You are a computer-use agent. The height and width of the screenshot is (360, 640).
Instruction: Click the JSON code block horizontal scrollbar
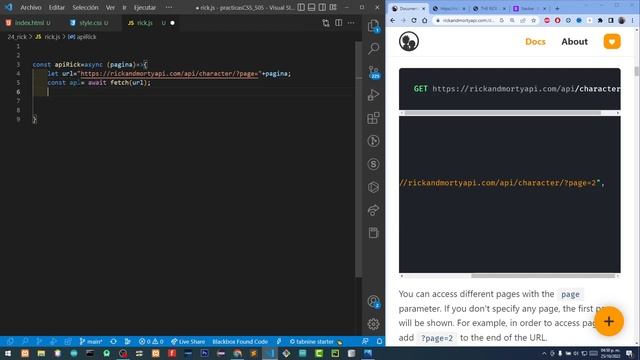pos(543,276)
